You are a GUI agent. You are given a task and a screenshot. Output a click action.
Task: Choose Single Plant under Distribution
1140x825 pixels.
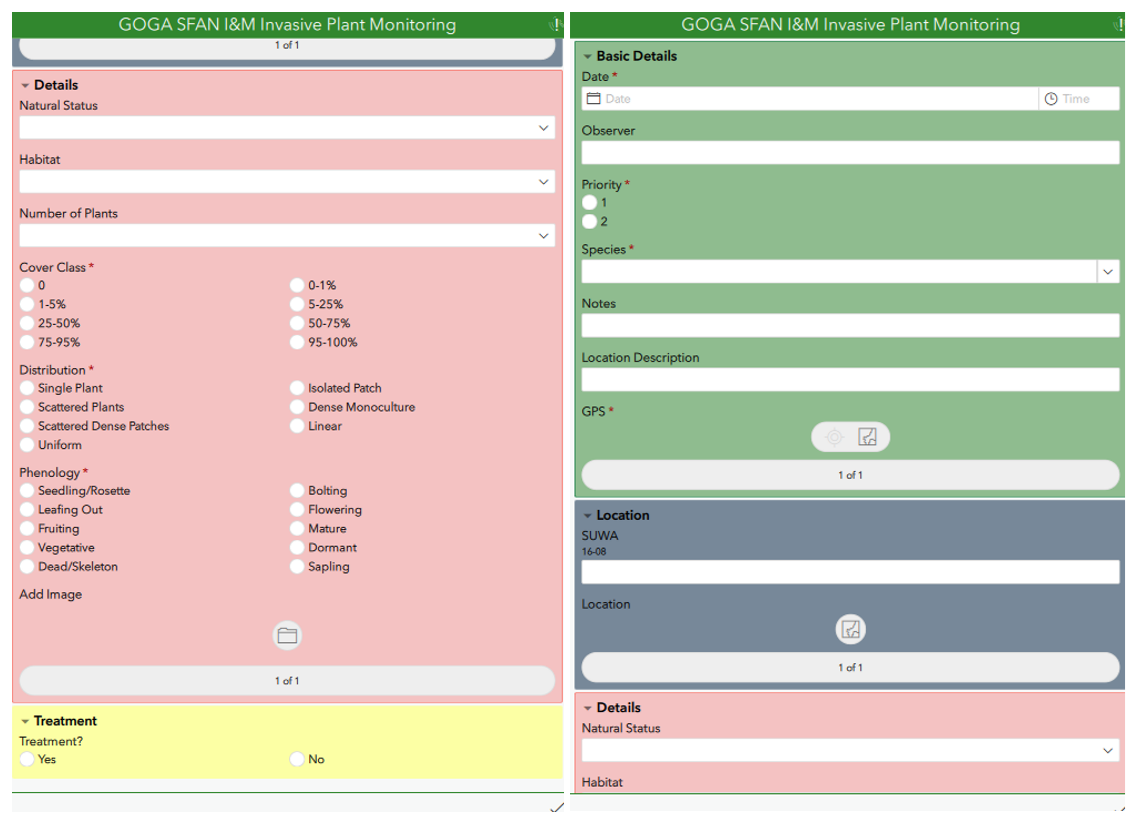25,388
